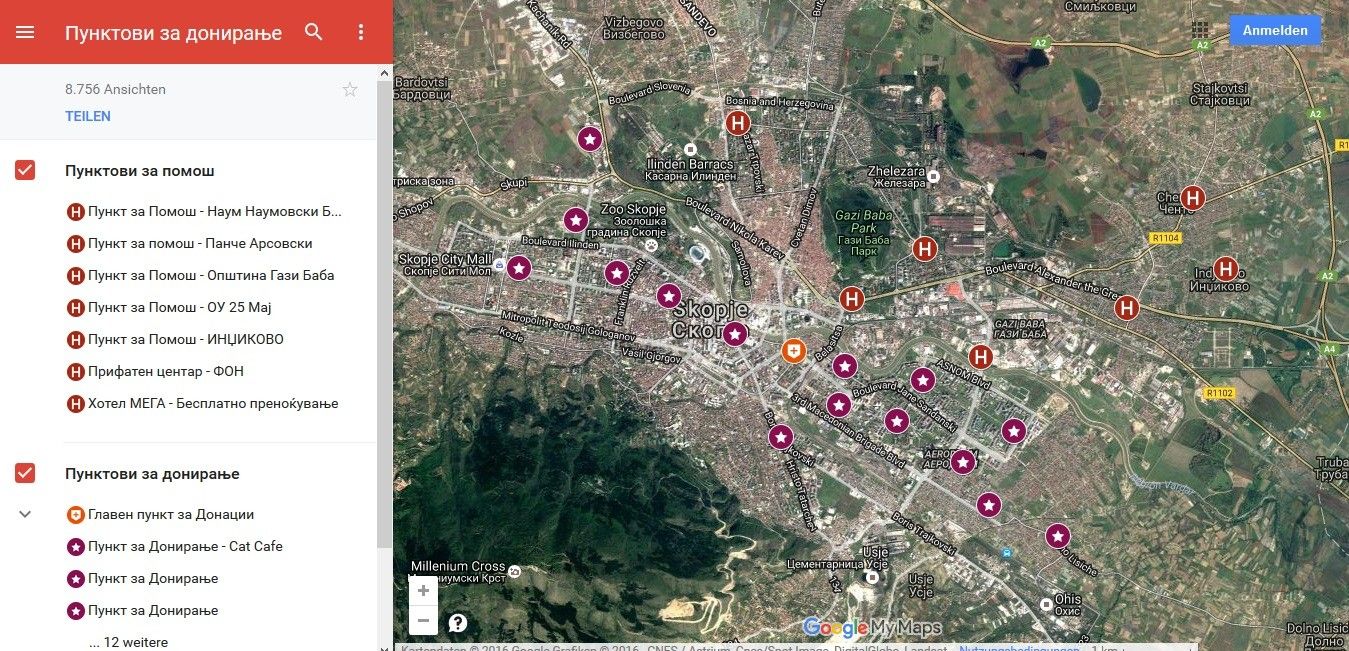Screen dimensions: 1349x651
Task: Click the search icon in the red header
Action: point(313,31)
